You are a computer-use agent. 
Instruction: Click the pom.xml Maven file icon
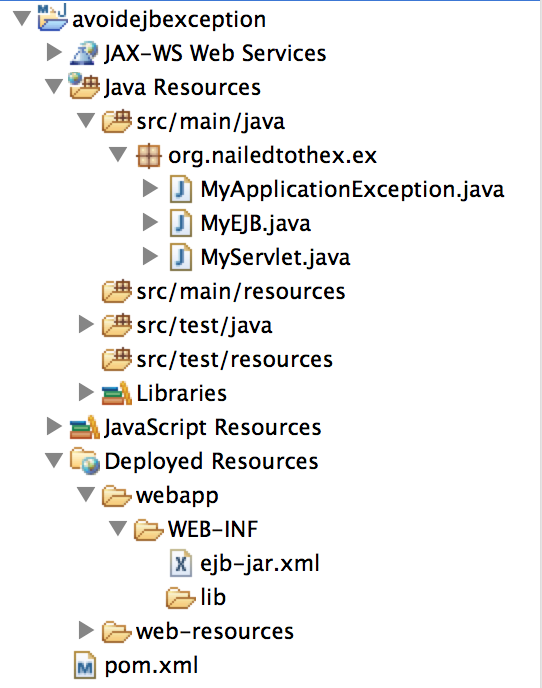pos(85,666)
